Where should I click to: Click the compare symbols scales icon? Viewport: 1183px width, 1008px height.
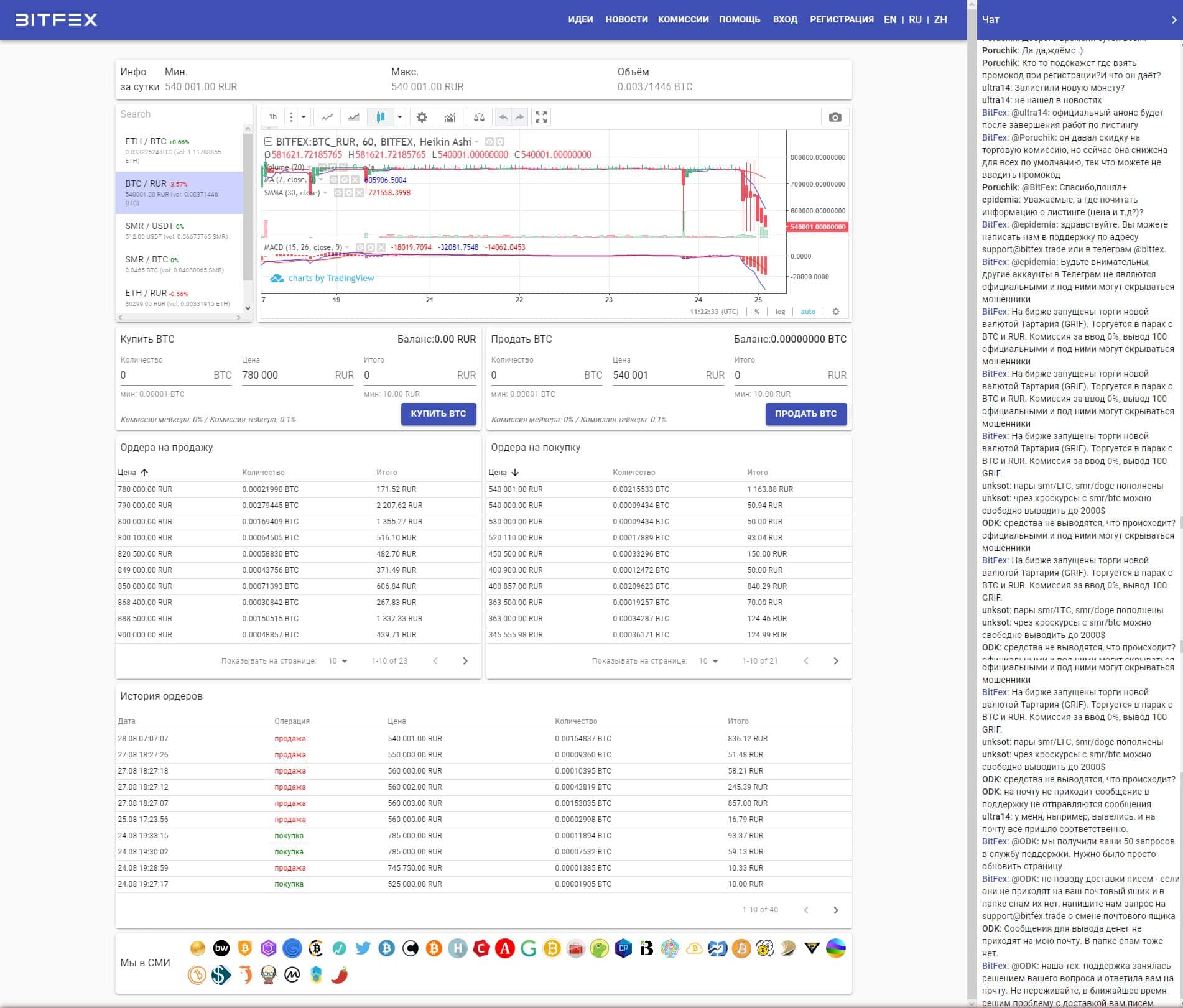click(x=479, y=117)
